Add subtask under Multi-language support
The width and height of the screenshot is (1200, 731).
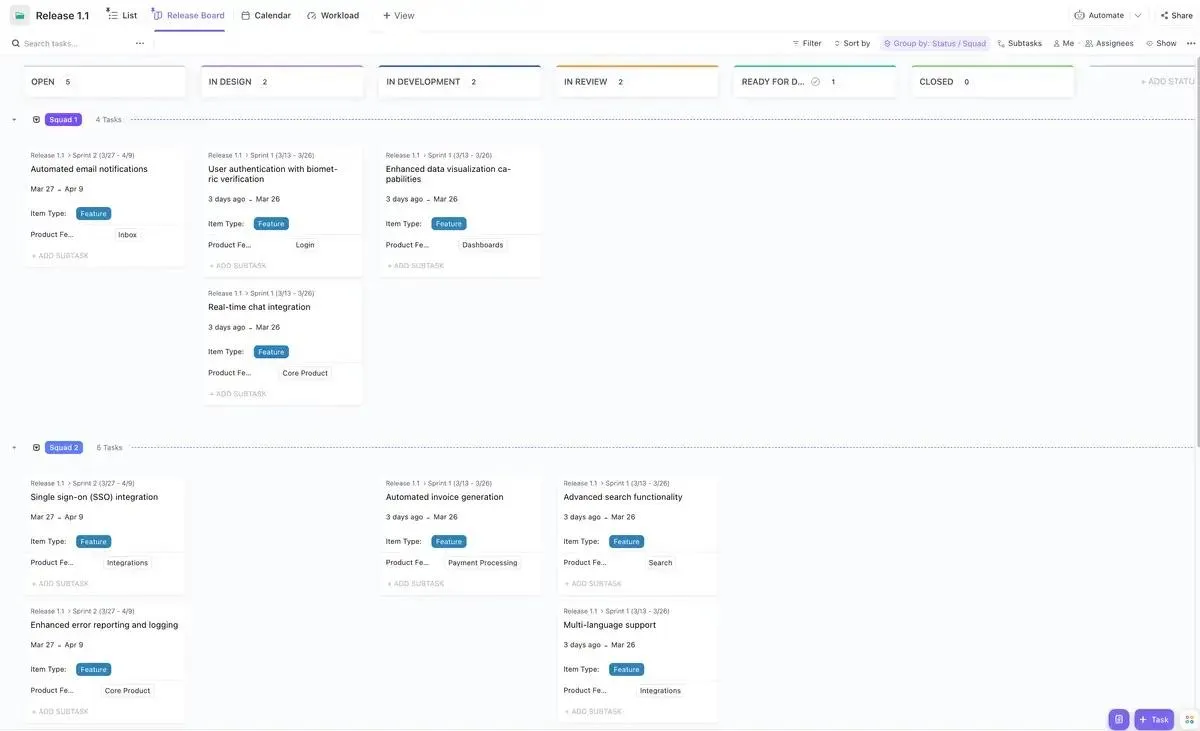click(593, 712)
